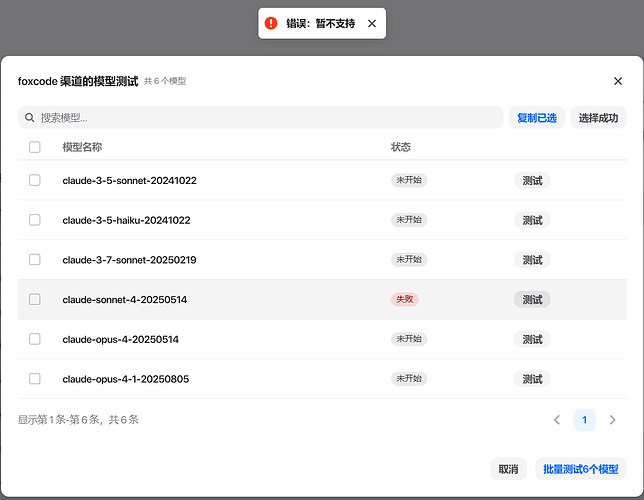Check claude-3-5-haiku-20241022 checkbox
644x500 pixels.
click(34, 220)
